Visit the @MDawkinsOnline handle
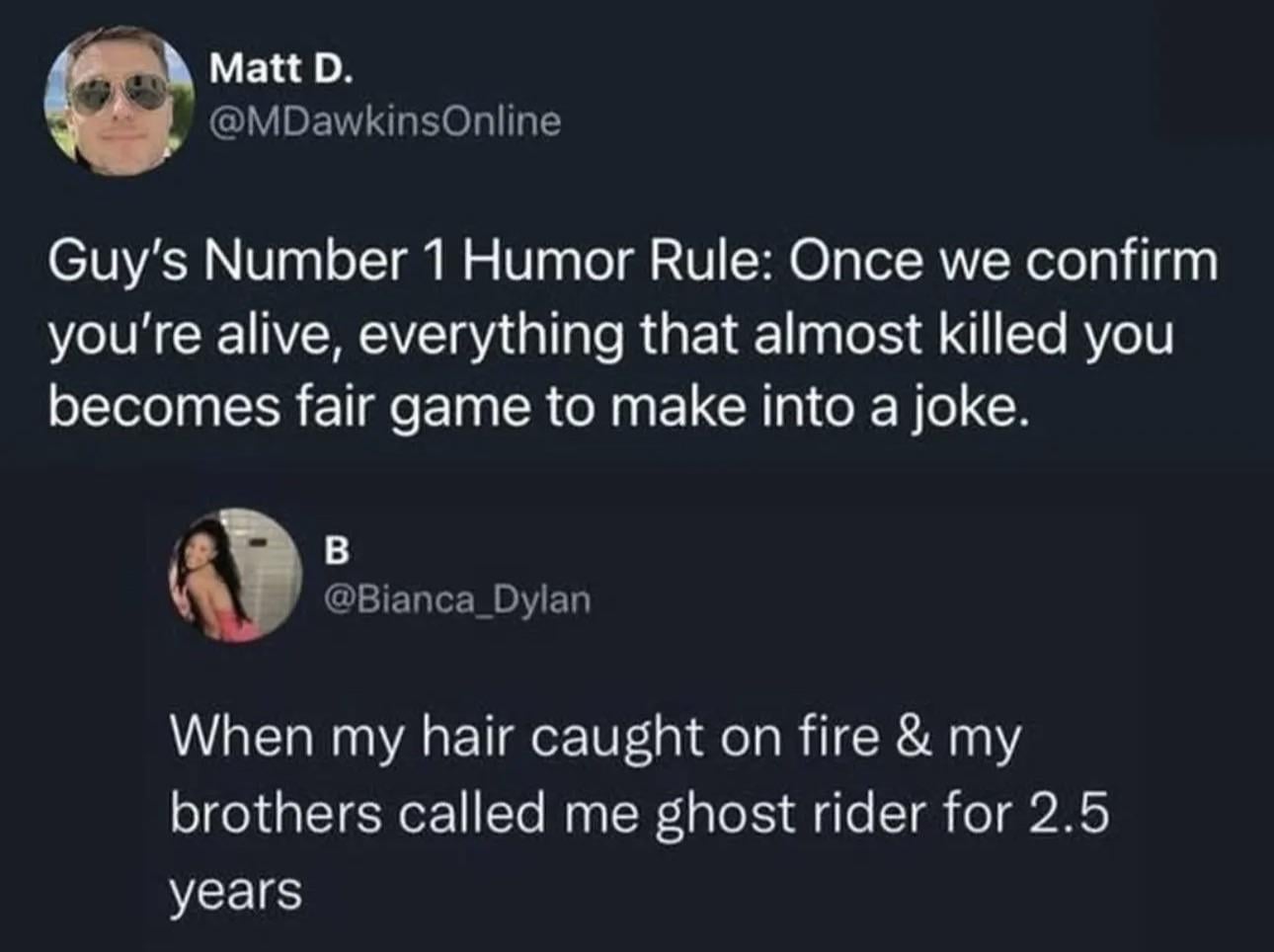This screenshot has height=952, width=1274. point(385,120)
